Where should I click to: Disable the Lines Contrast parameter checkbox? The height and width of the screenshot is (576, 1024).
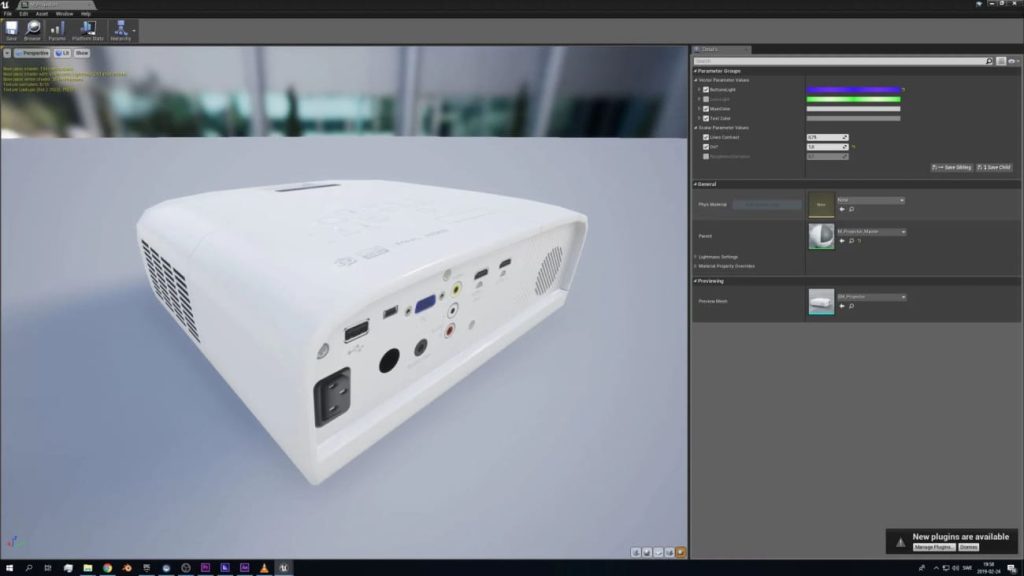706,137
